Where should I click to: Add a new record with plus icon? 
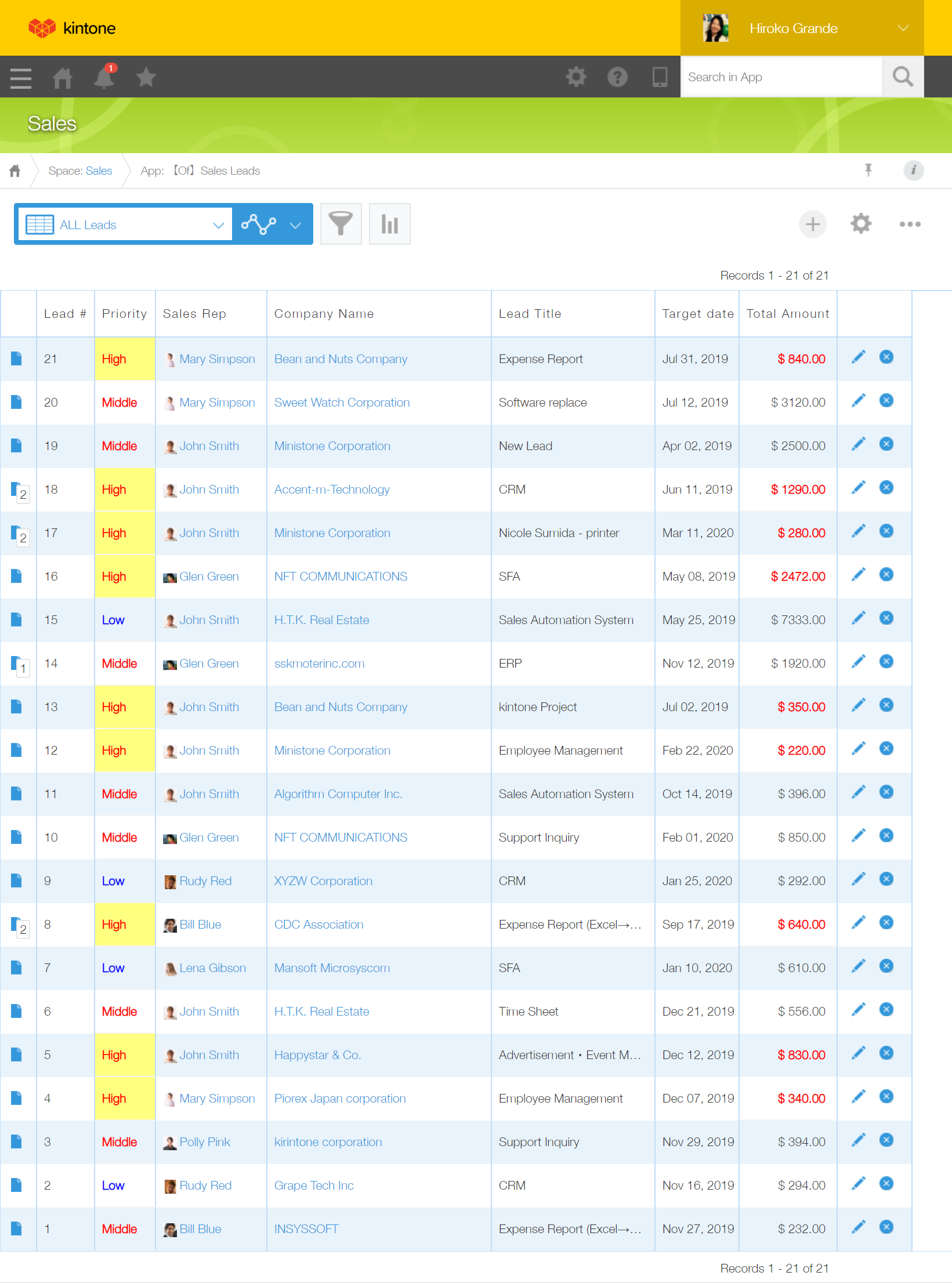tap(813, 224)
